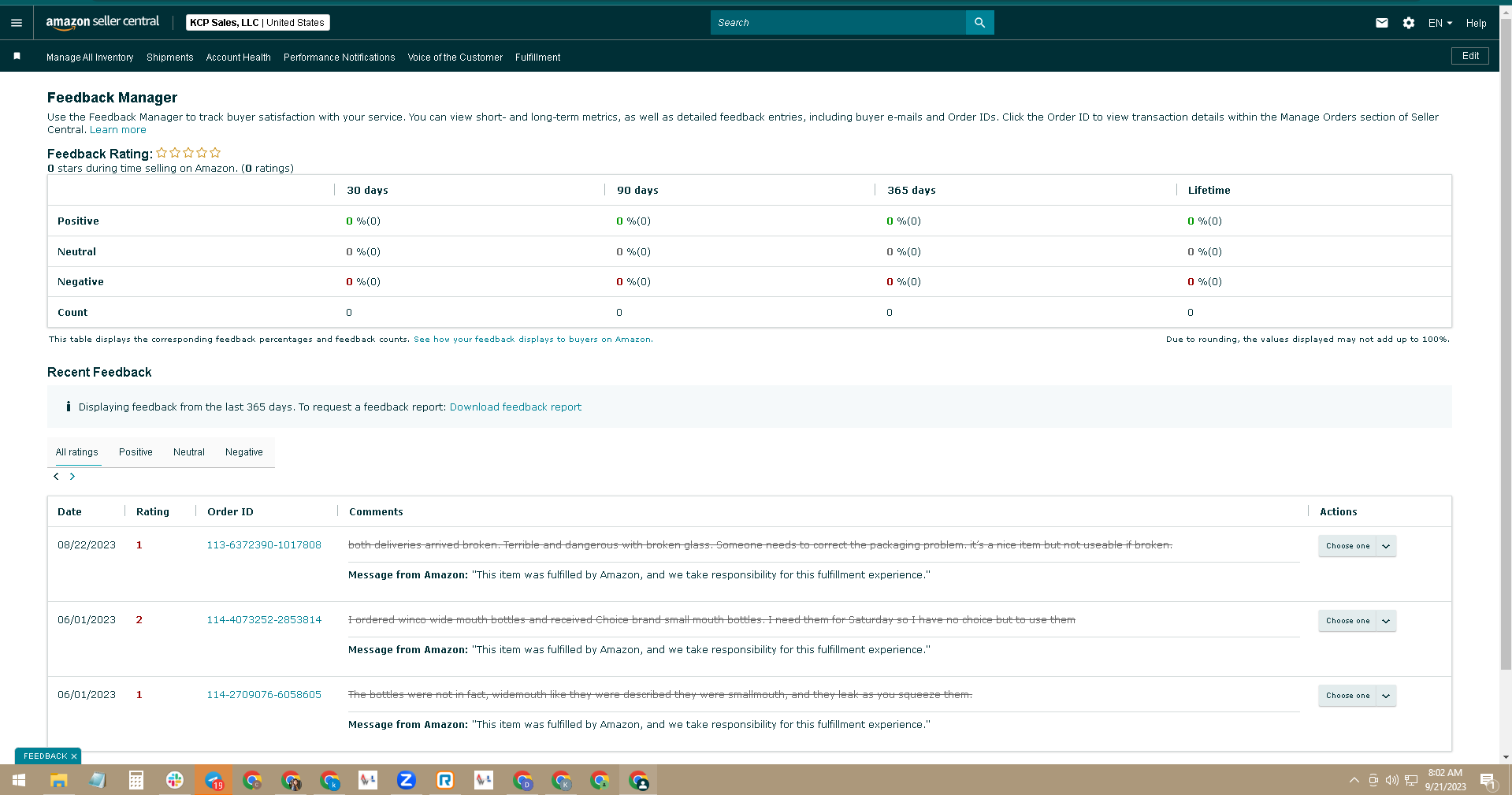Click the volume speaker tray icon

[x=1392, y=780]
